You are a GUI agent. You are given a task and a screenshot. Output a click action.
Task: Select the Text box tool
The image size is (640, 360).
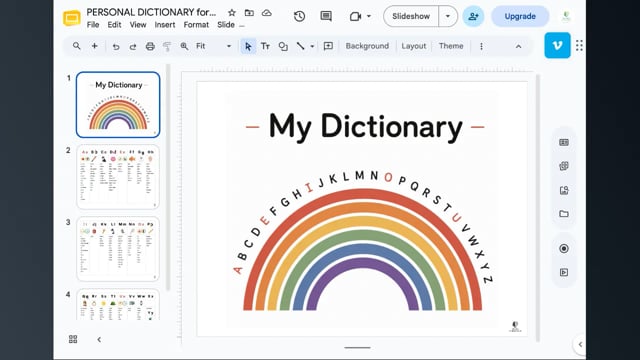pos(265,46)
